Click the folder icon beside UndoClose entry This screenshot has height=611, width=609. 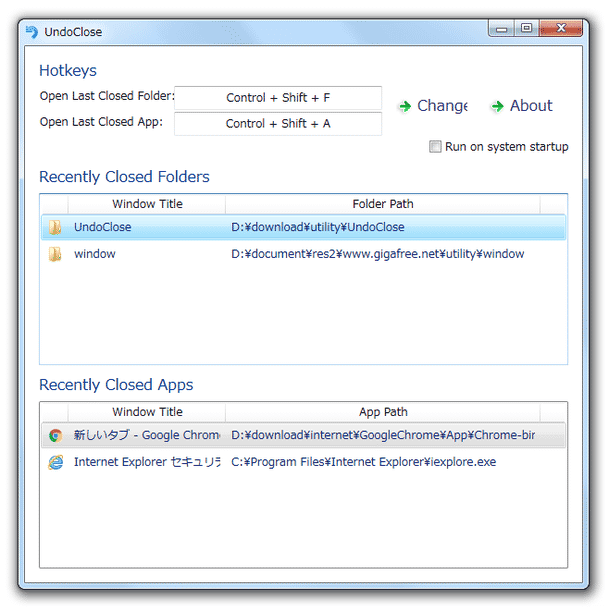55,227
